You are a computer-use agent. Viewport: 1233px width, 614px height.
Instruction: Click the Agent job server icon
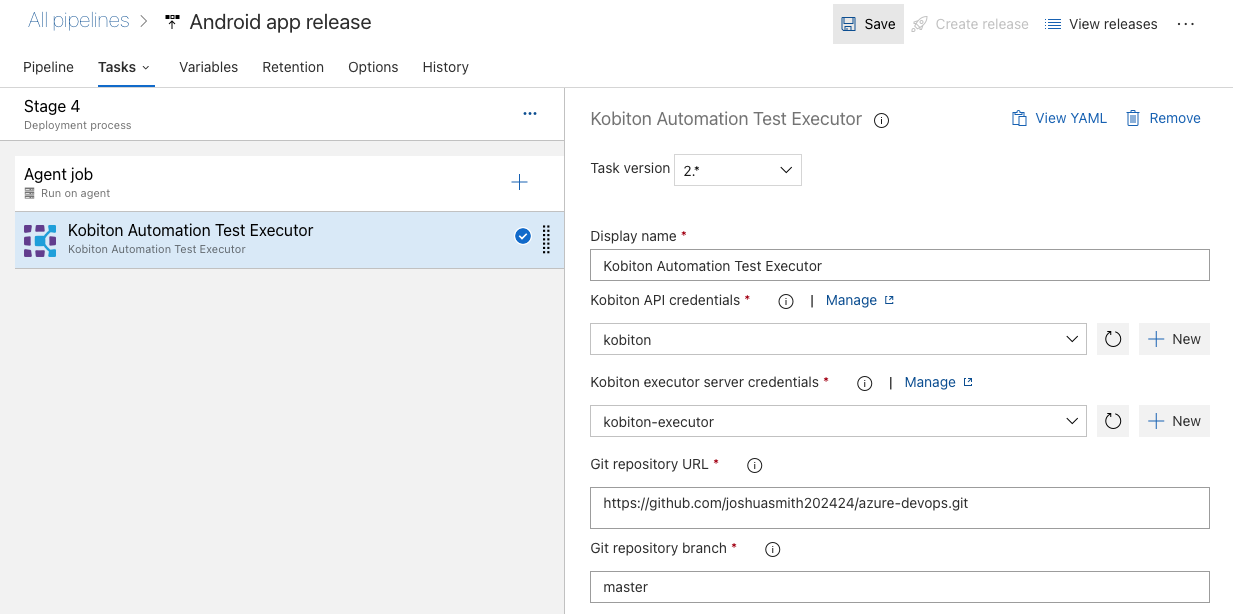pyautogui.click(x=30, y=193)
